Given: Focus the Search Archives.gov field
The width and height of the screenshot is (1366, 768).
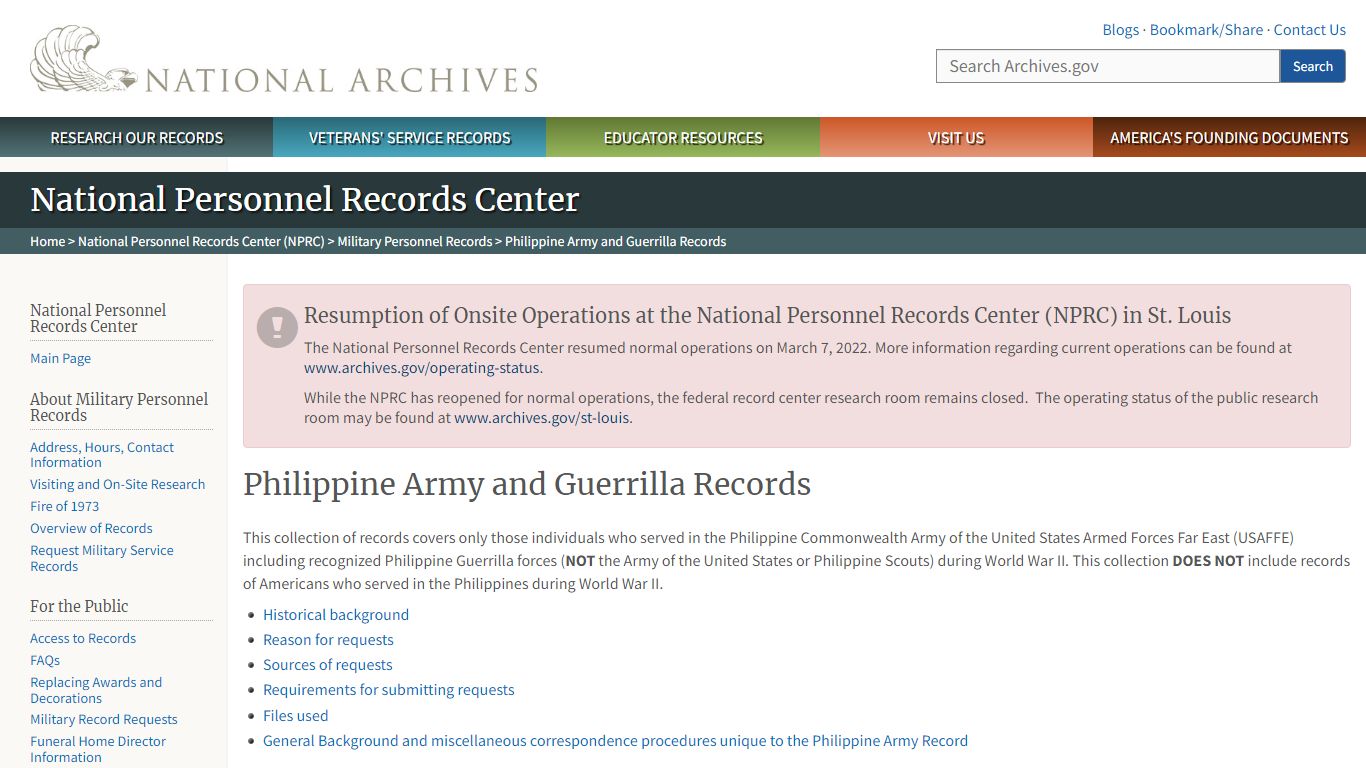Looking at the screenshot, I should pyautogui.click(x=1108, y=66).
